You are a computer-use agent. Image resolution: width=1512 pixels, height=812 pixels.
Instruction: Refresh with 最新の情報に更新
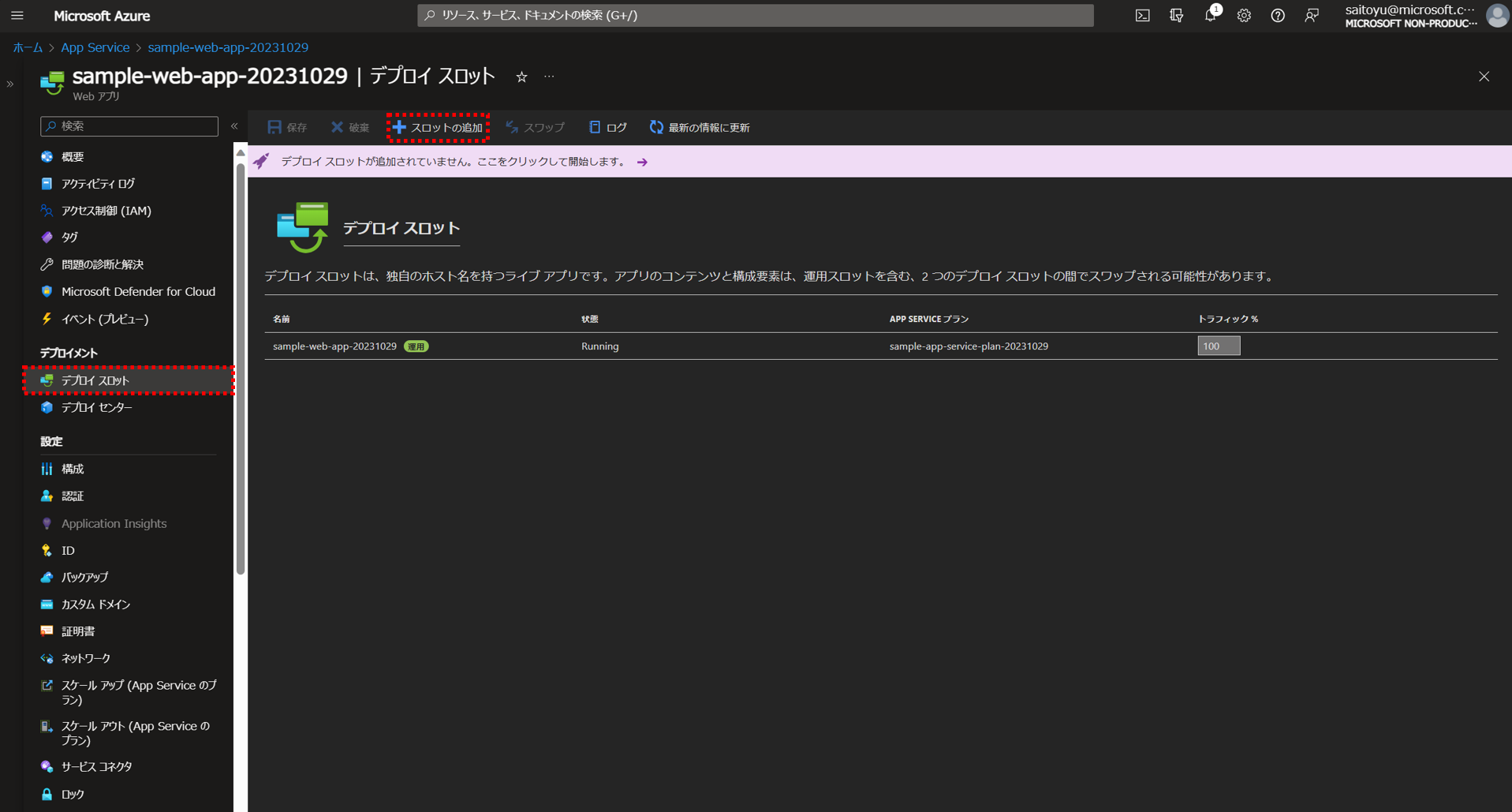click(700, 127)
